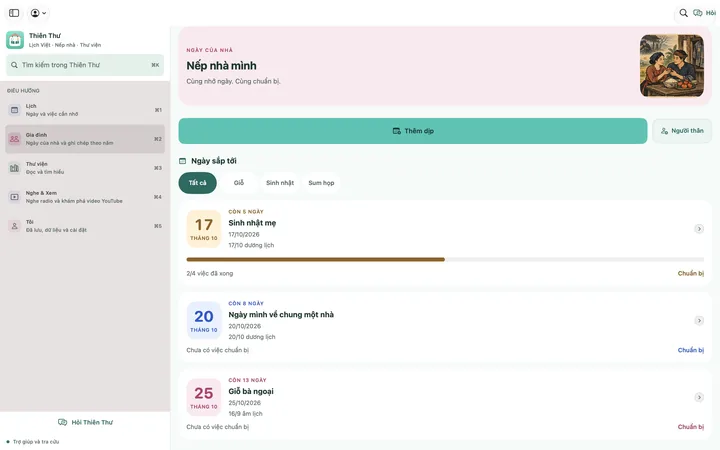Click the chat bubble icon beside Hỏi Thiên Thư
This screenshot has height=450, width=720.
tap(62, 422)
